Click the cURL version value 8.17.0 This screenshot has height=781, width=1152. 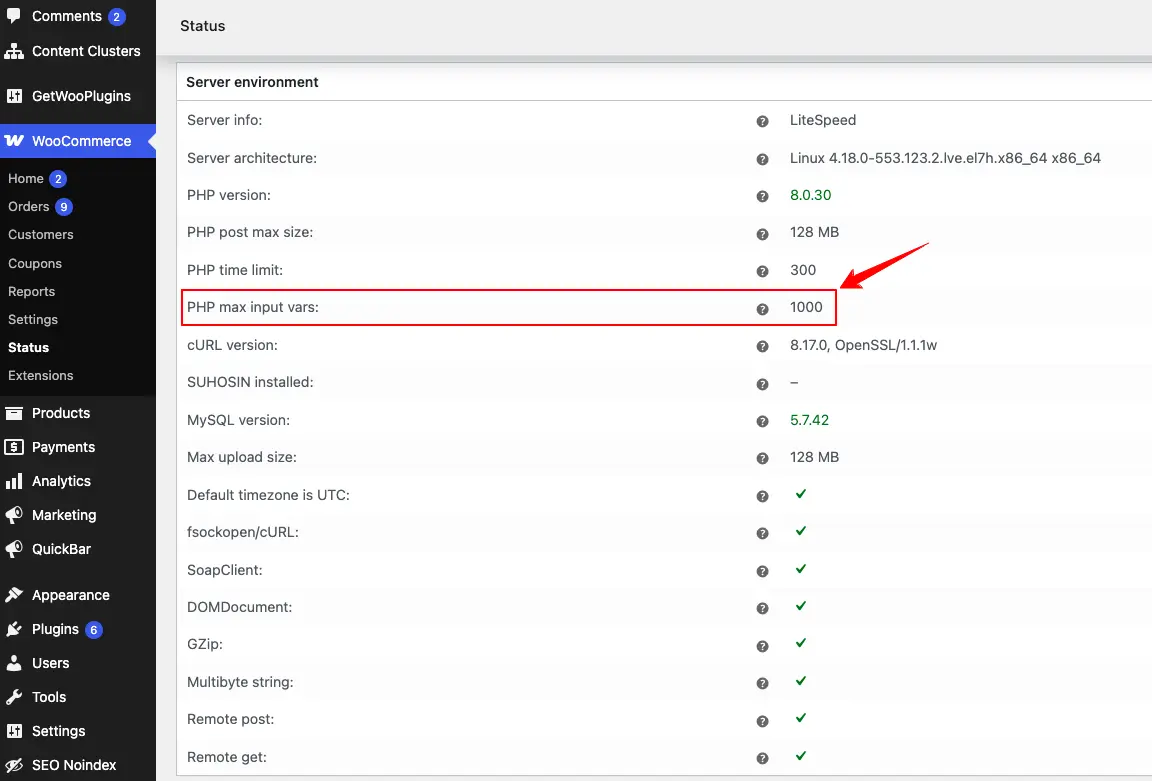click(863, 345)
